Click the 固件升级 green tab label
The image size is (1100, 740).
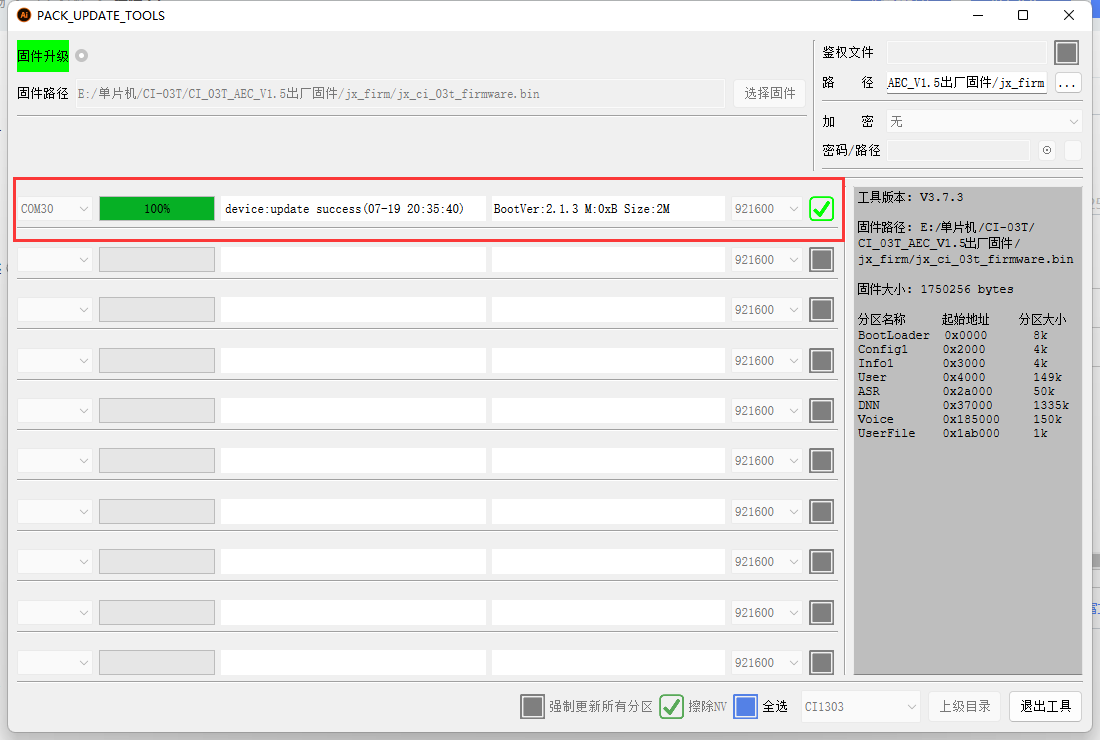coord(43,56)
